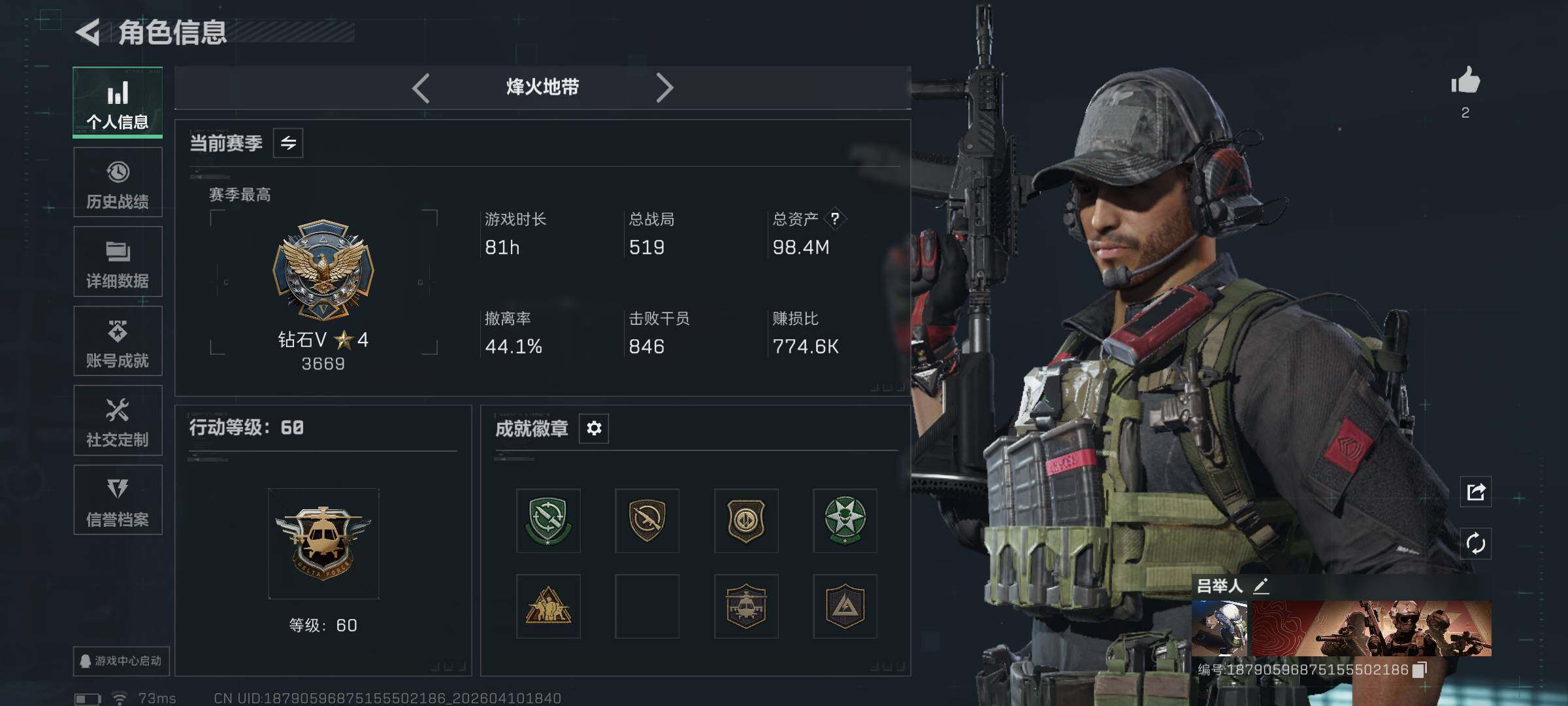
Task: Copy the player ID number
Action: (x=1419, y=670)
